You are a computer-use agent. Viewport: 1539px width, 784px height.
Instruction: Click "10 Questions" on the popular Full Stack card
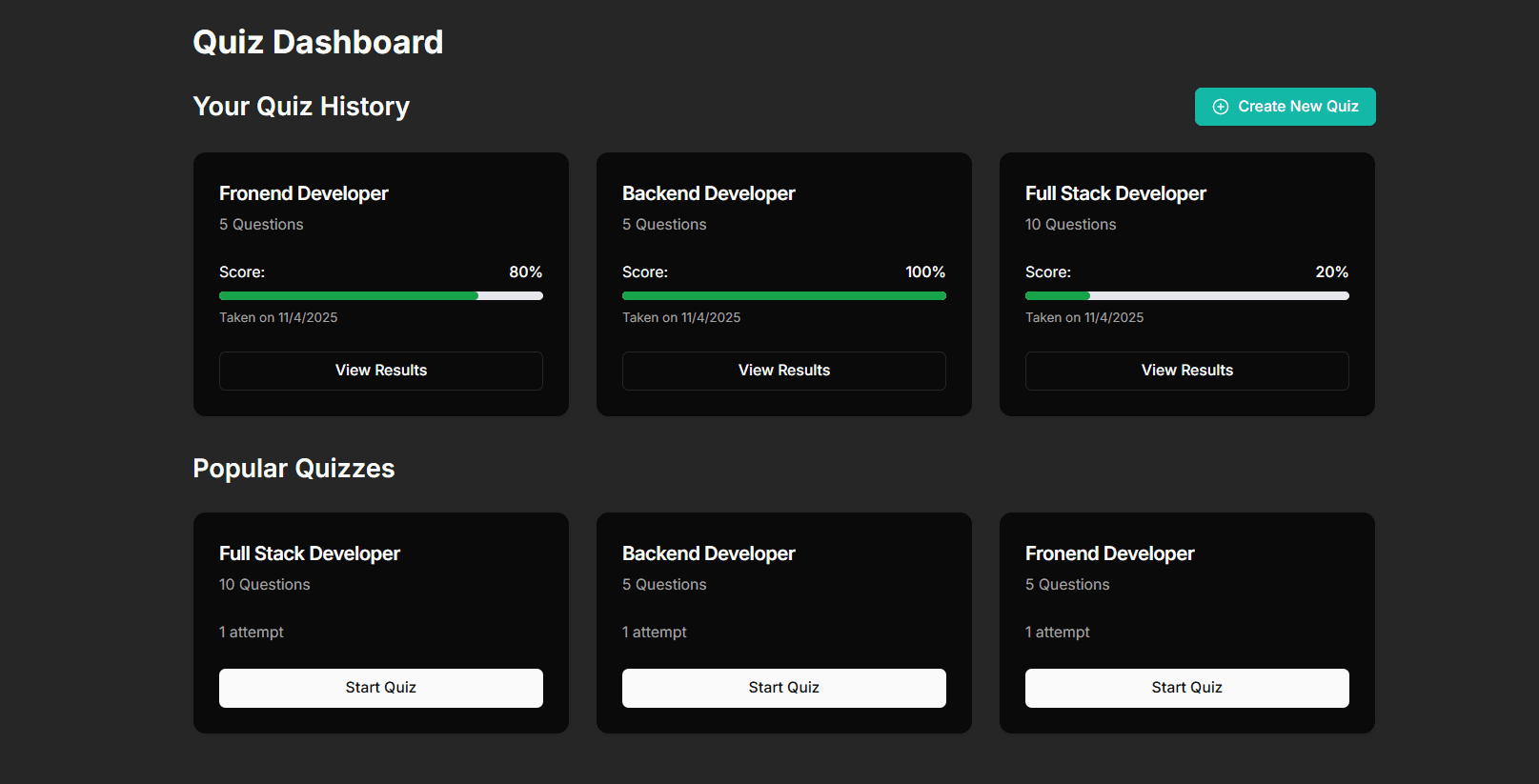[x=265, y=585]
